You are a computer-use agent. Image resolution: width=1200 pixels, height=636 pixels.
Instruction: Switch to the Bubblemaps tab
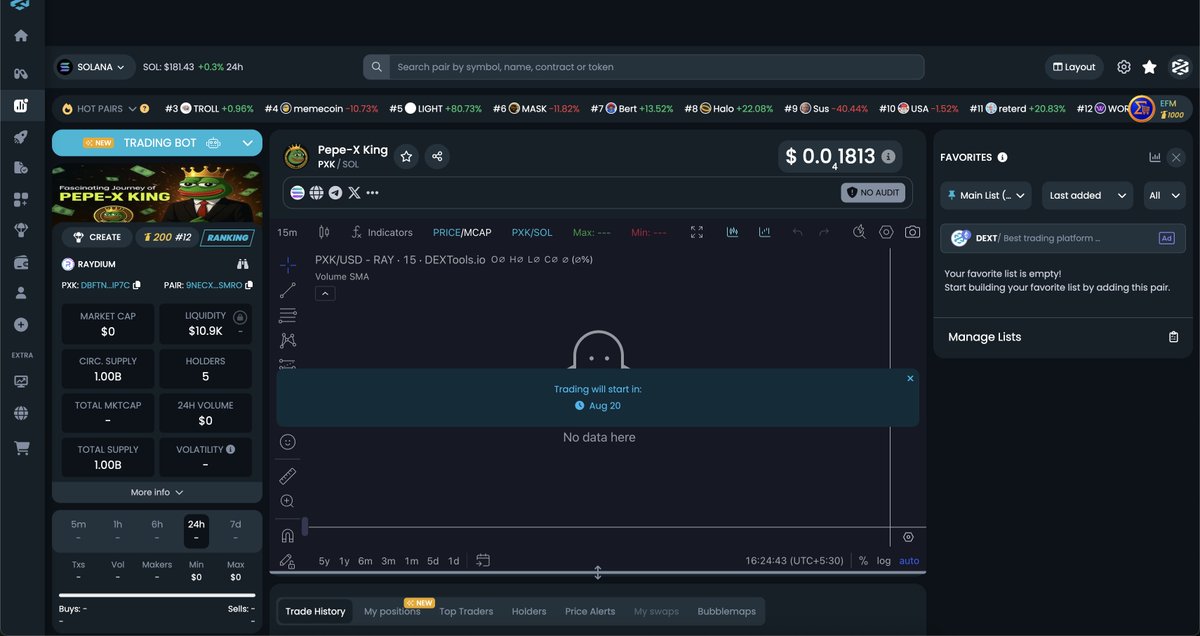pos(727,611)
